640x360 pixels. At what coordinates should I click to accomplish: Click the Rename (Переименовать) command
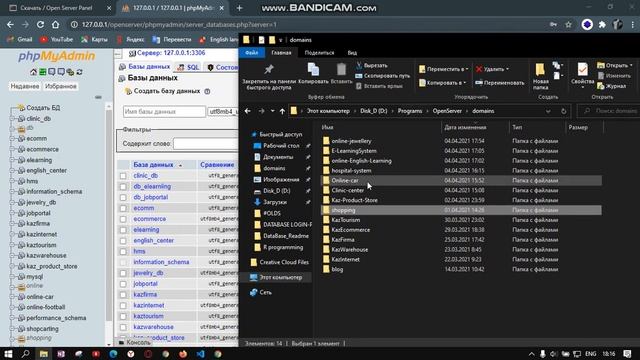coord(500,83)
